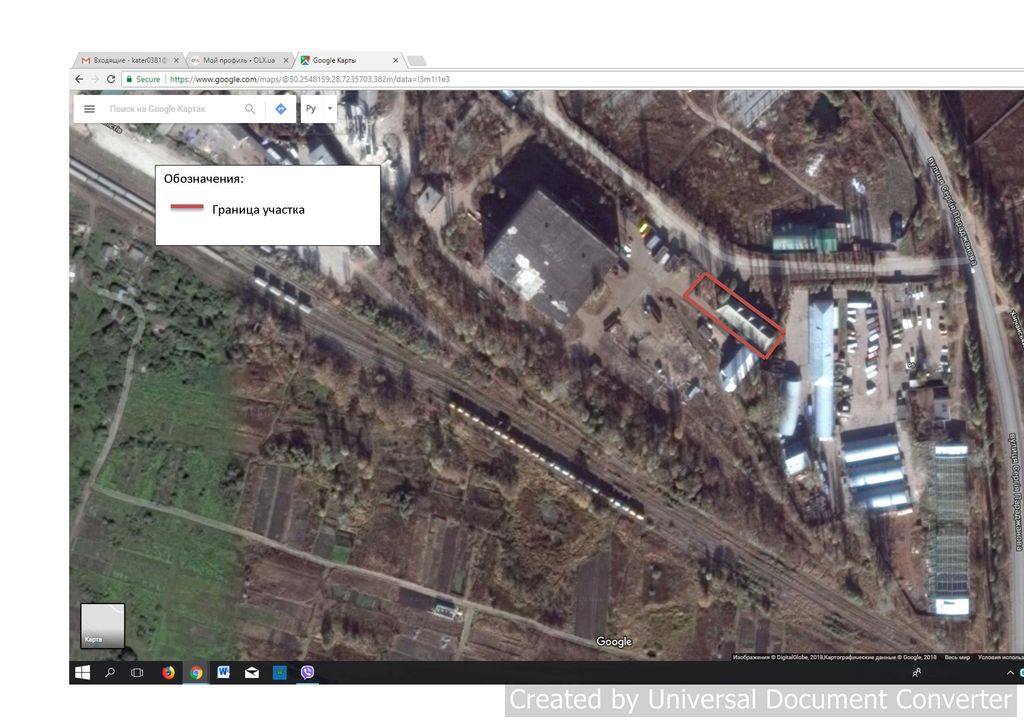Open a new browser tab
1024x724 pixels.
[x=417, y=61]
